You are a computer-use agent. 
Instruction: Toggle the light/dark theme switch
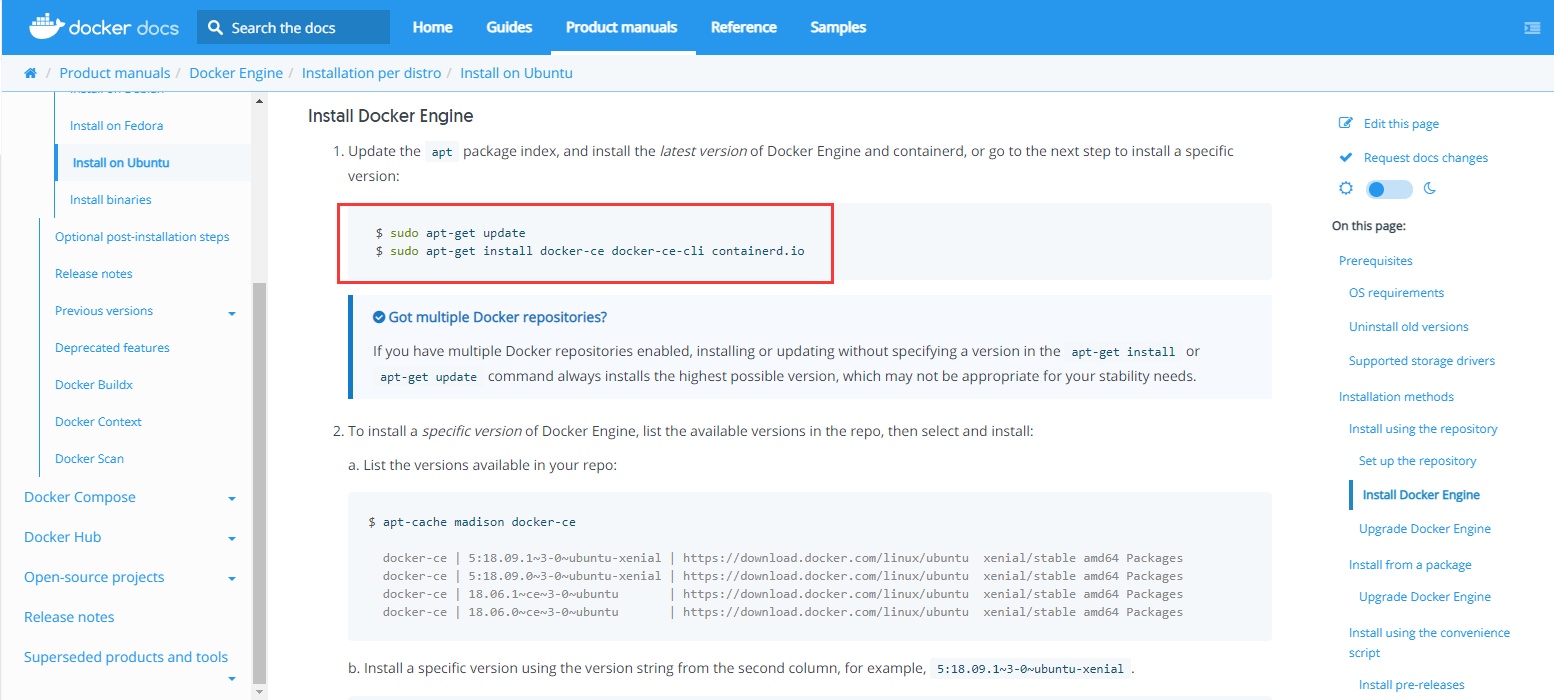coord(1389,189)
